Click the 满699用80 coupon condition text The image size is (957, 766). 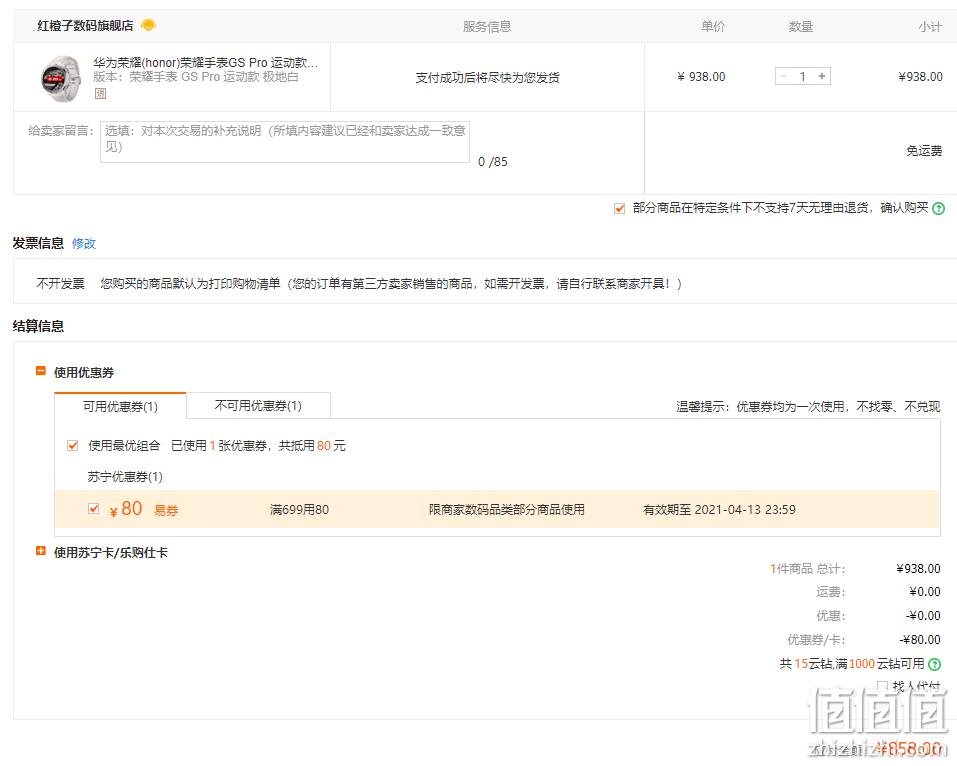[299, 510]
